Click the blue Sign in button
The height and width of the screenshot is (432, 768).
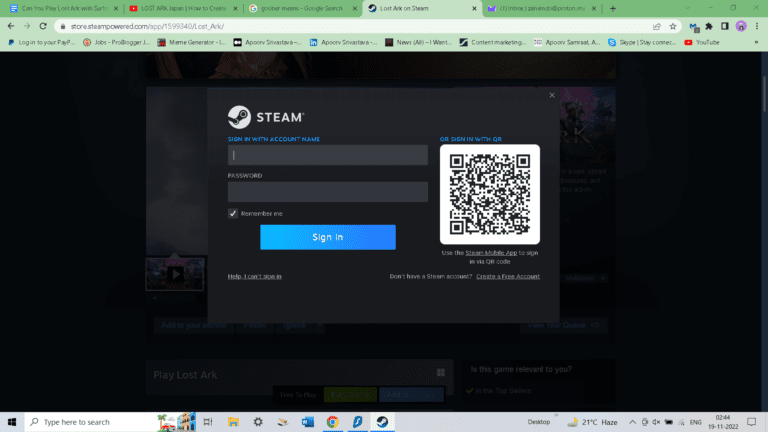coord(328,237)
